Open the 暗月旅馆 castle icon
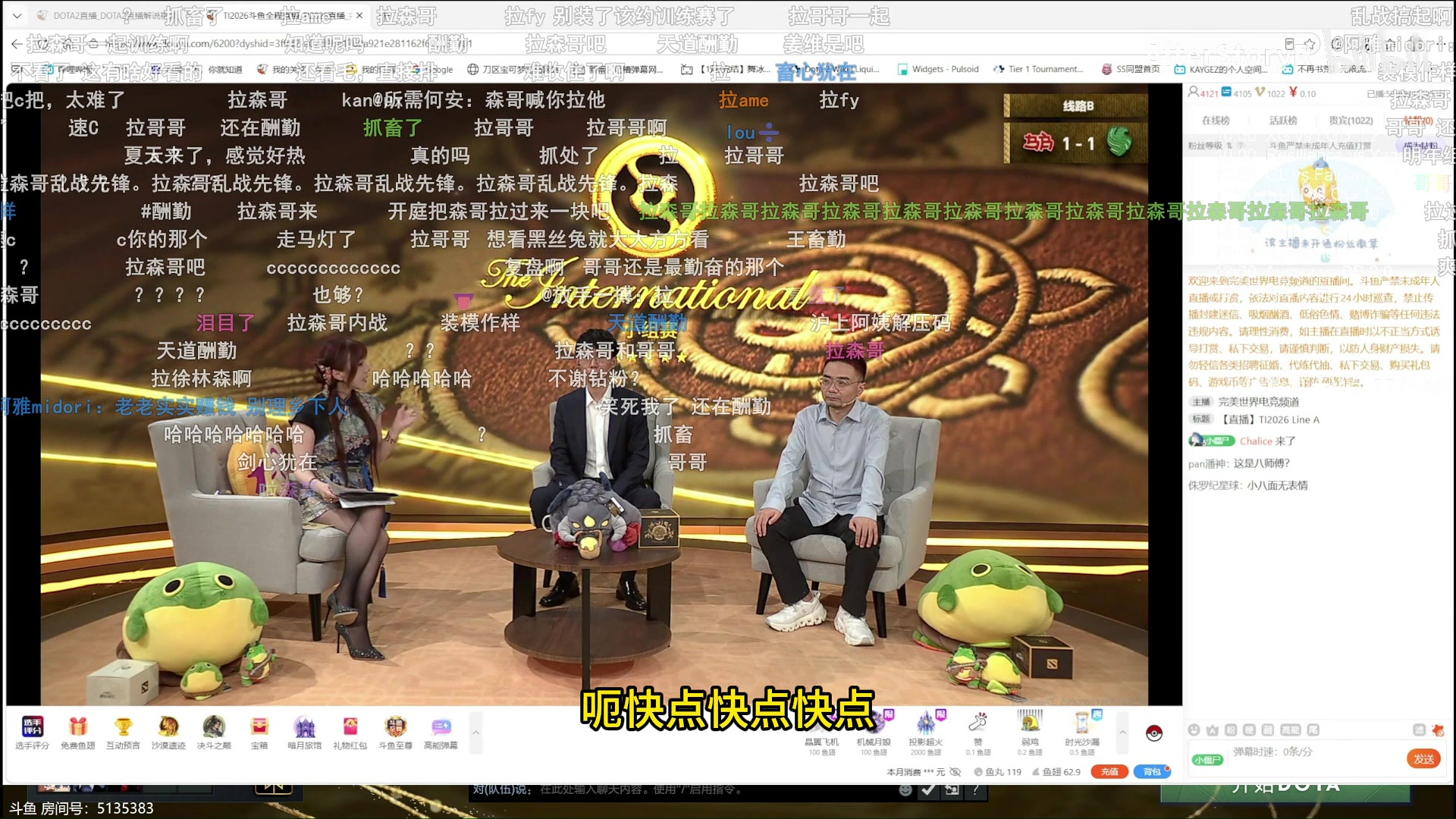 point(304,733)
